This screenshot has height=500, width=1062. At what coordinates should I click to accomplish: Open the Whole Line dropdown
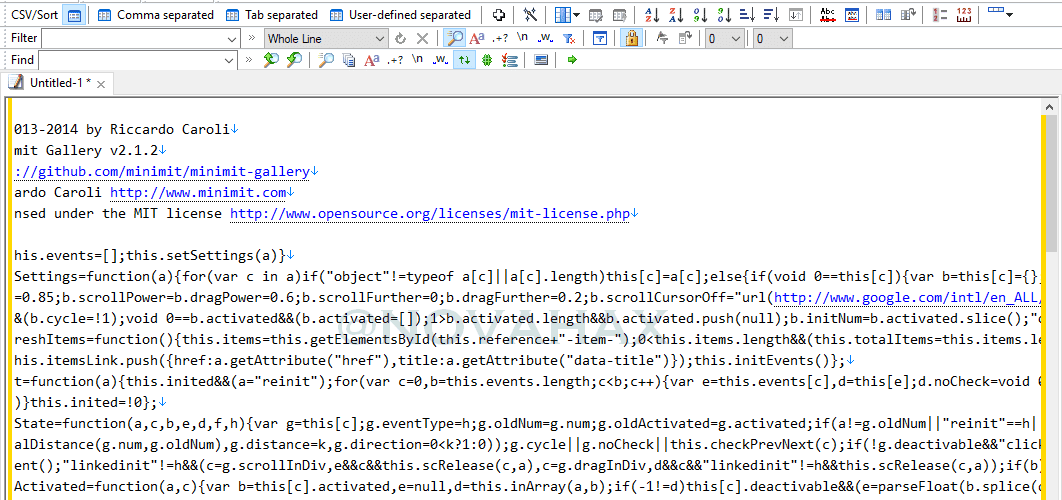pyautogui.click(x=326, y=39)
